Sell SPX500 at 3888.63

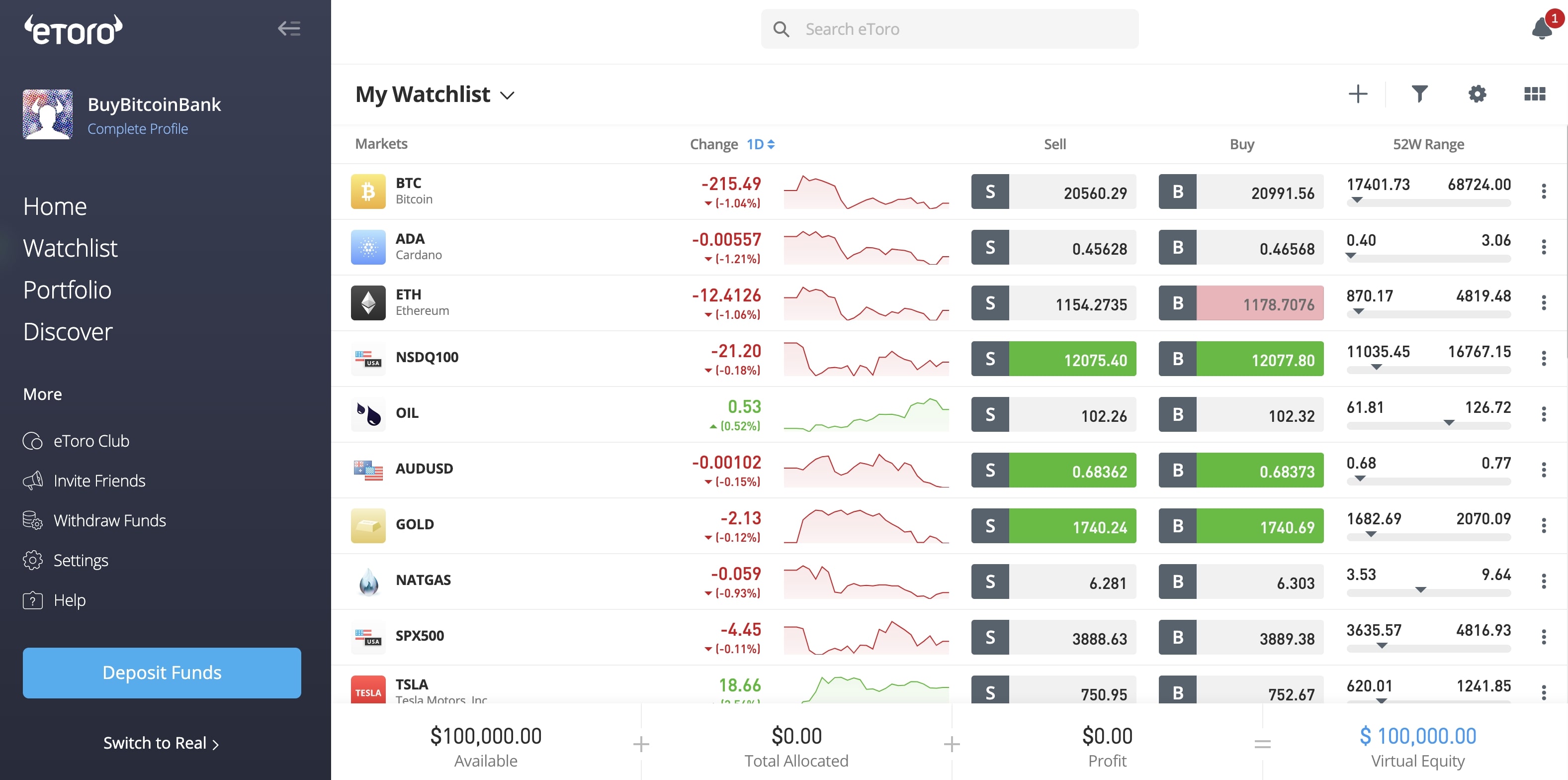point(1053,637)
